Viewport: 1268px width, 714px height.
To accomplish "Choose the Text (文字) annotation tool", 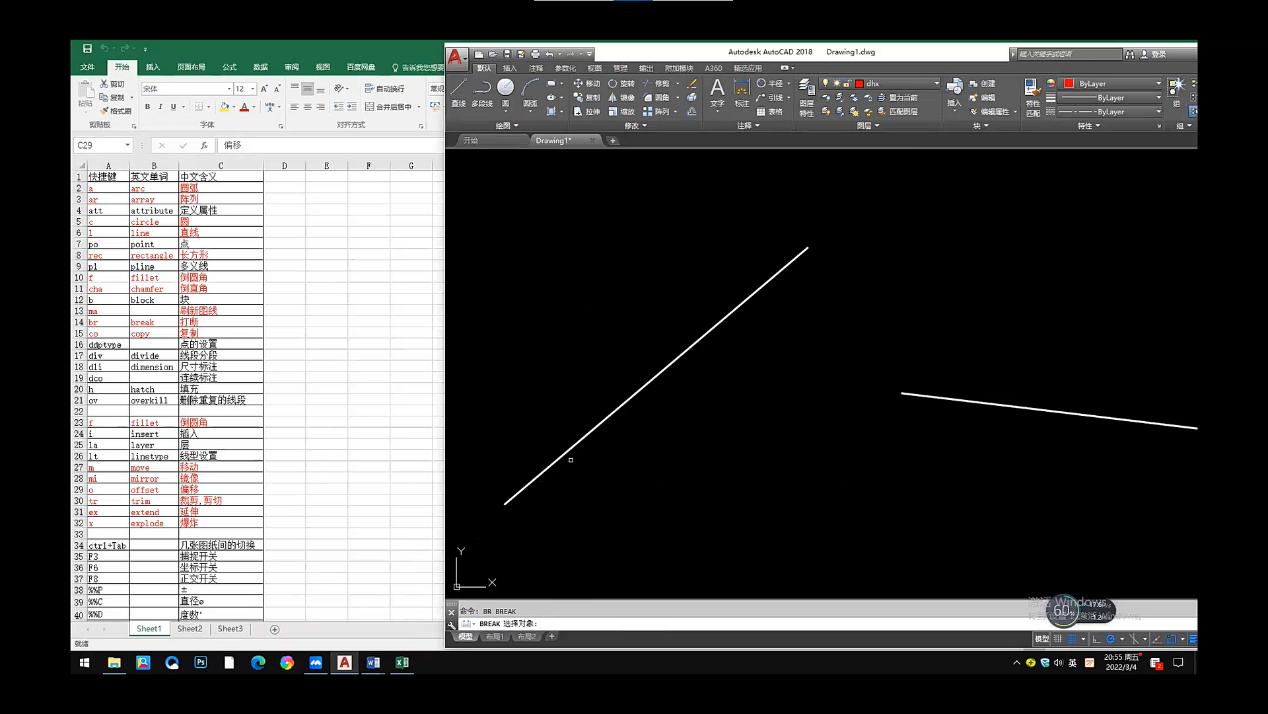I will [x=717, y=91].
